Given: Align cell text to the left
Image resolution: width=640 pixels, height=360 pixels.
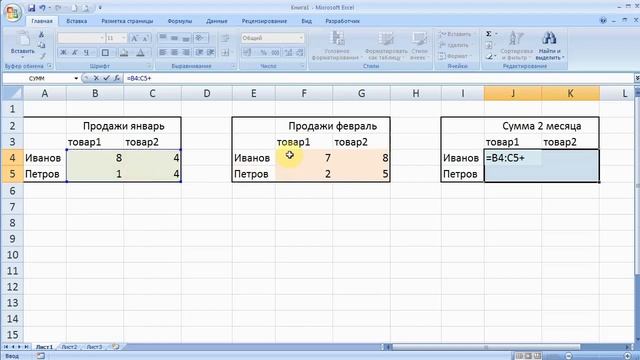Looking at the screenshot, I should click(x=162, y=53).
